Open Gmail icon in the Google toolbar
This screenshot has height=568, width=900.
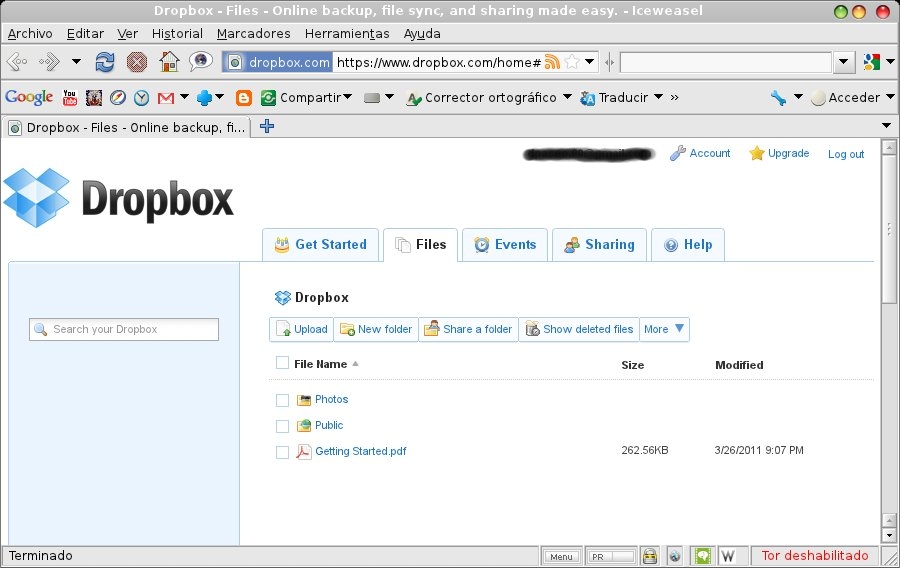166,98
